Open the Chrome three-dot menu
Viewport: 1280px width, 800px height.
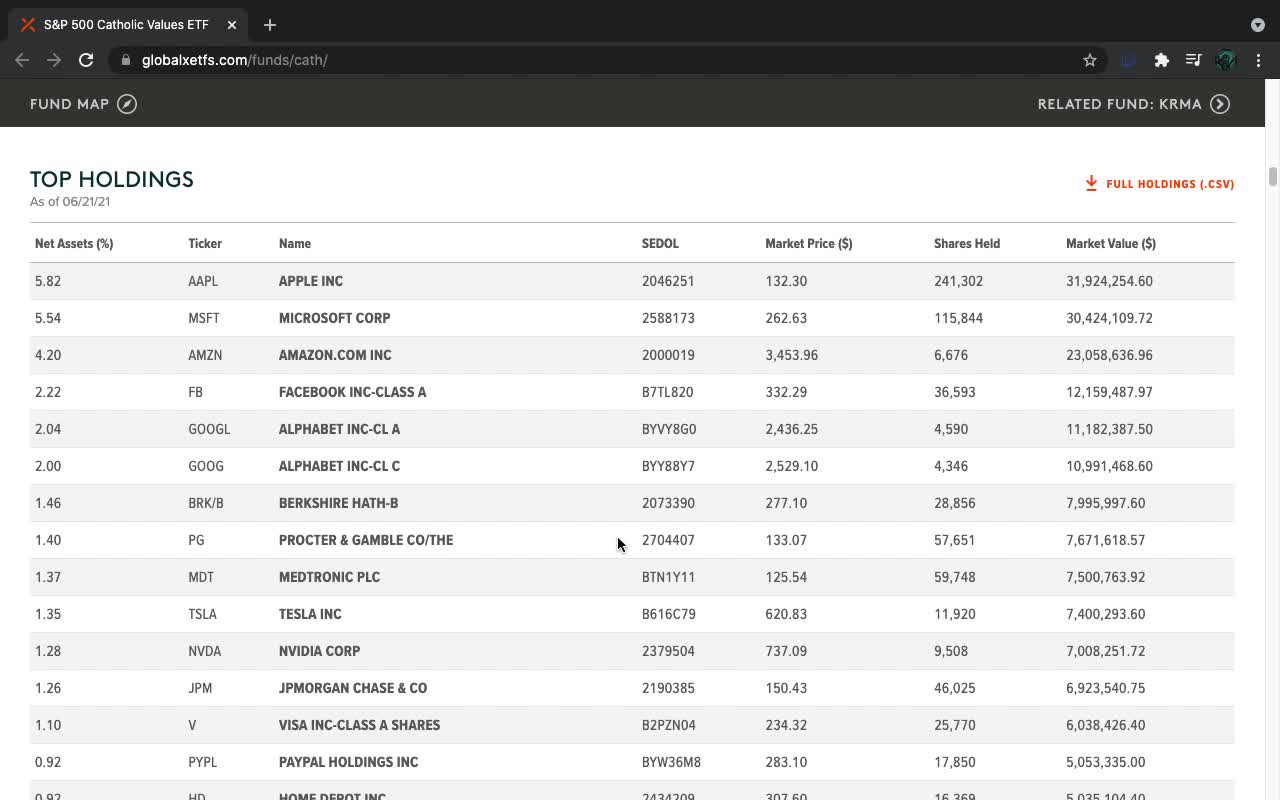pos(1258,60)
